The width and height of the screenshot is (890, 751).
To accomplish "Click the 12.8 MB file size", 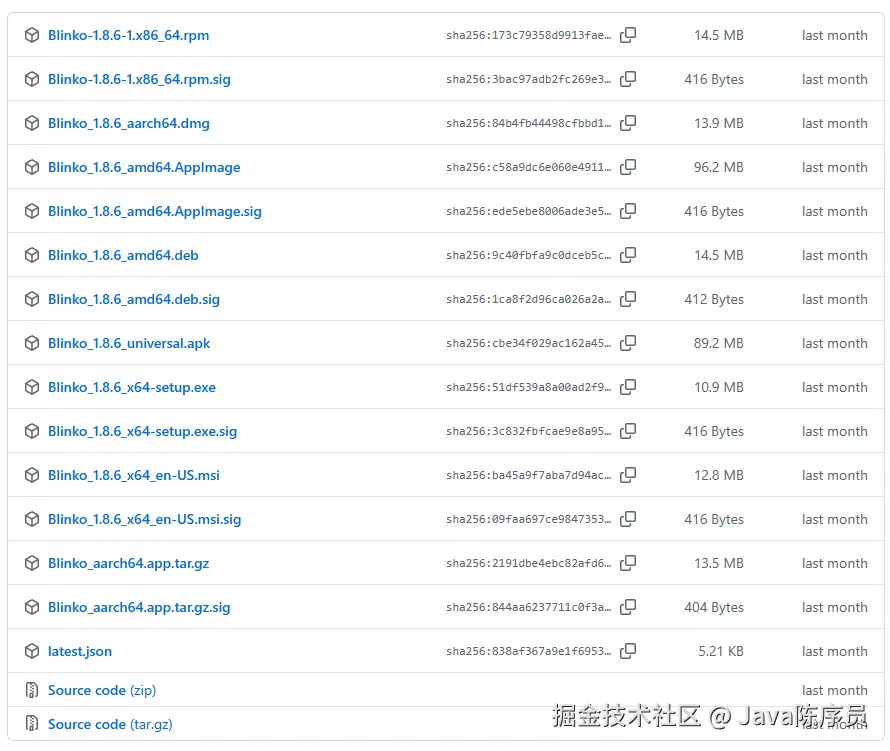I will click(719, 475).
